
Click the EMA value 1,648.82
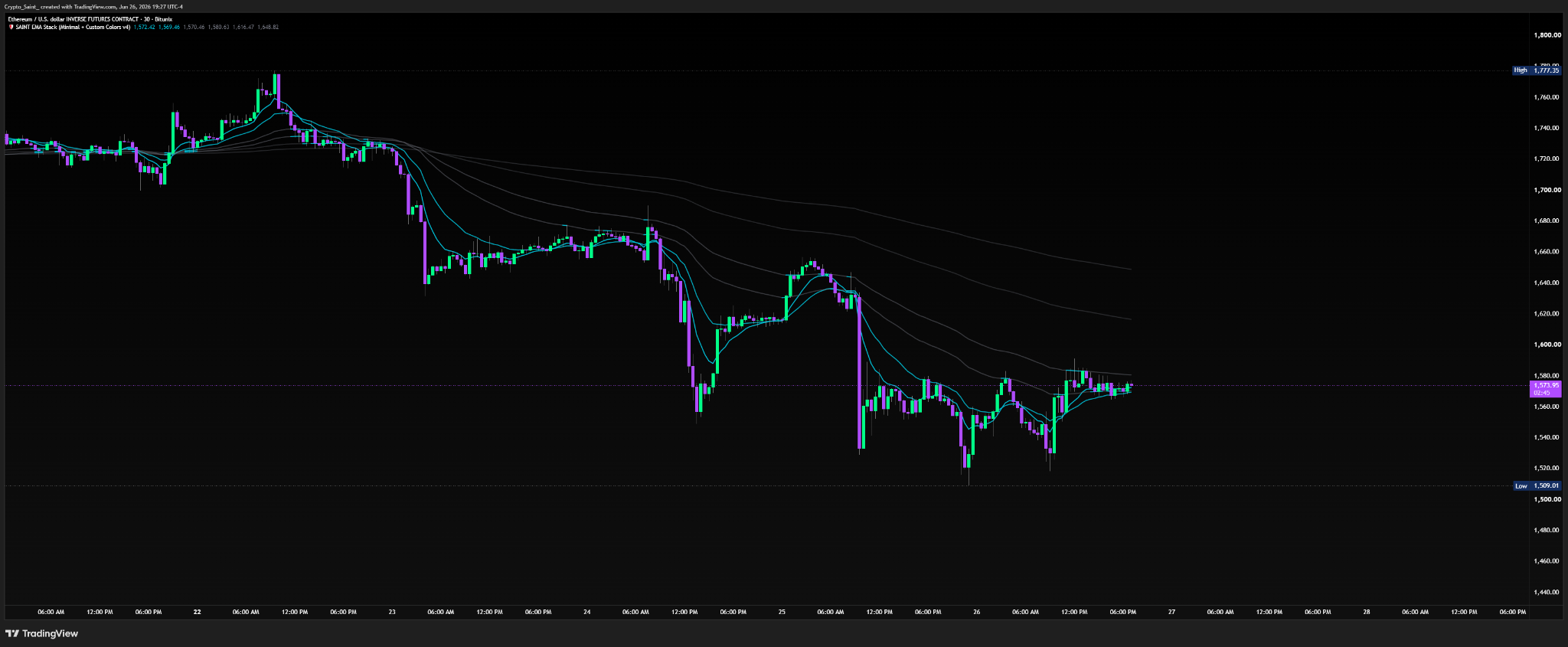tap(268, 27)
